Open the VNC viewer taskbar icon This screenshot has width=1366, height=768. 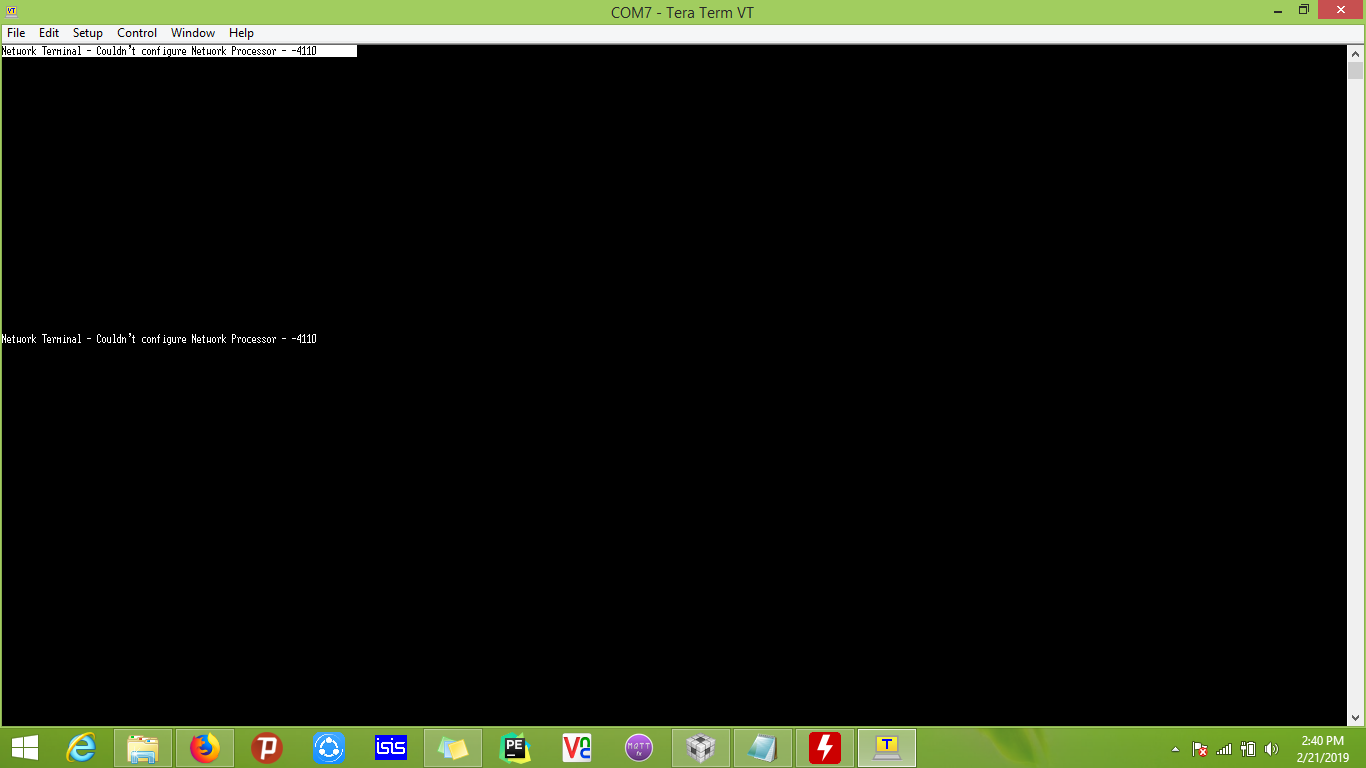pyautogui.click(x=577, y=748)
